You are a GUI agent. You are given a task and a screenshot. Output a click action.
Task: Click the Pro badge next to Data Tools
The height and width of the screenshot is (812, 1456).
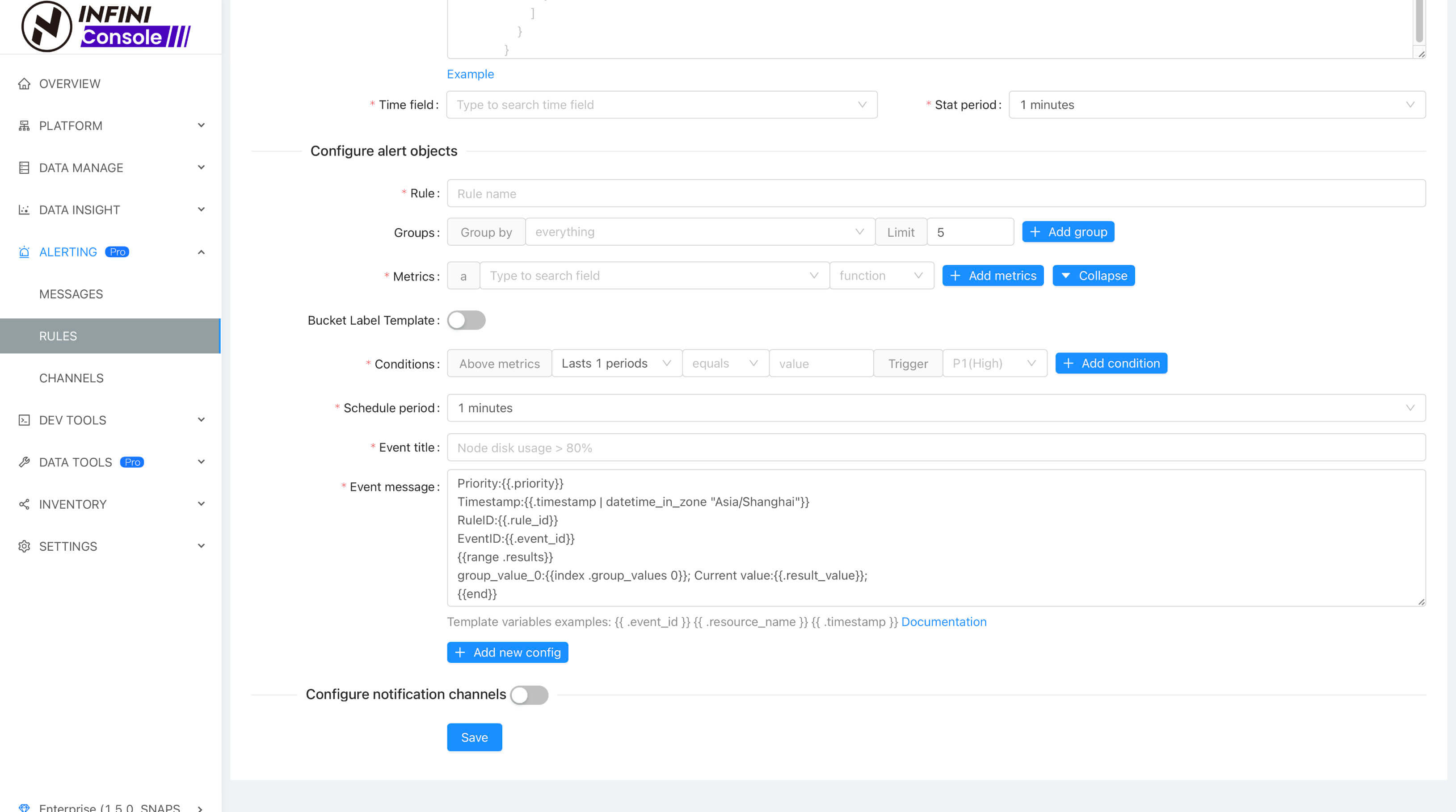(132, 462)
